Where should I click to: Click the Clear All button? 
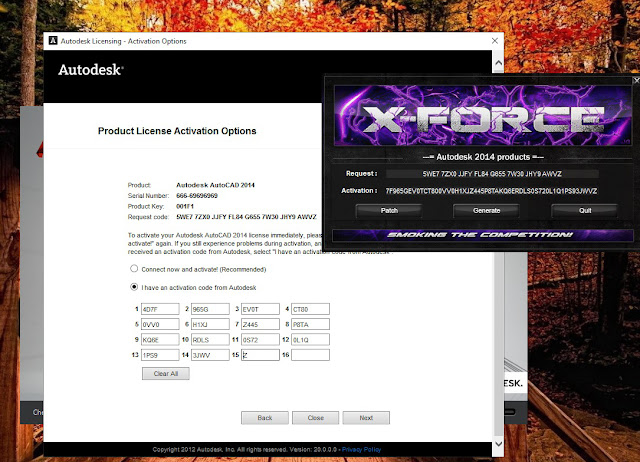(x=166, y=373)
